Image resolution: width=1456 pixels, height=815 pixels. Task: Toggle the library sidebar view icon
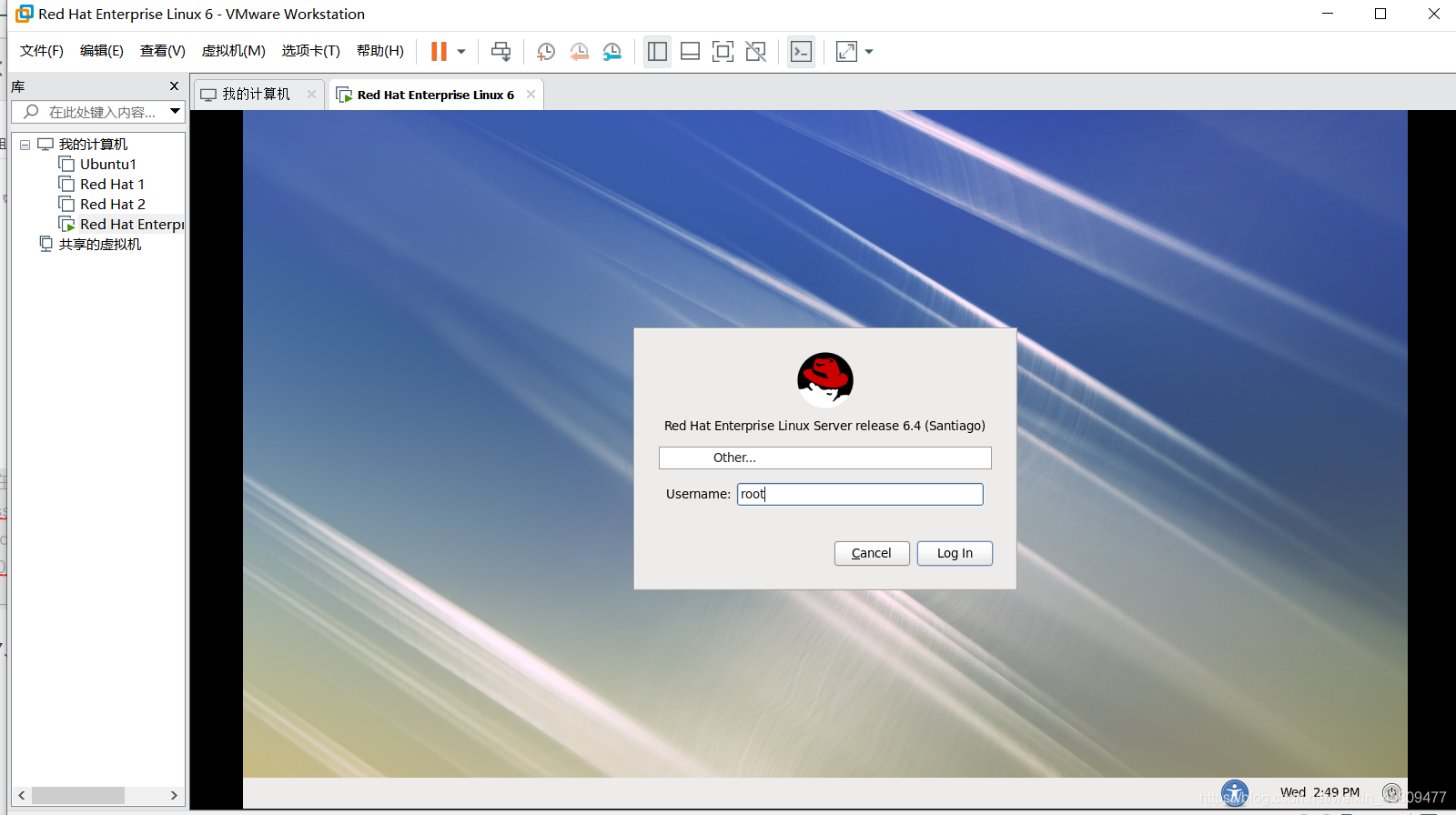[657, 52]
